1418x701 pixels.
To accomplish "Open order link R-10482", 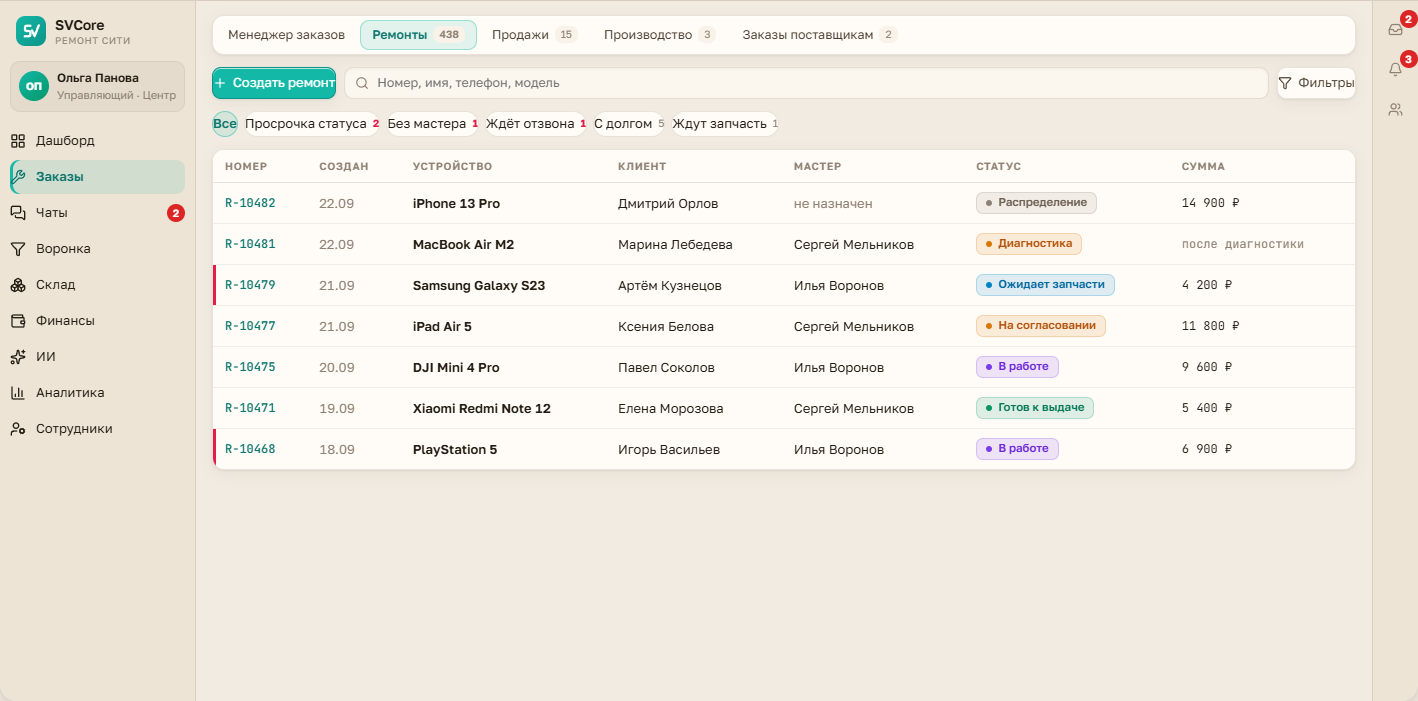I will pos(250,203).
